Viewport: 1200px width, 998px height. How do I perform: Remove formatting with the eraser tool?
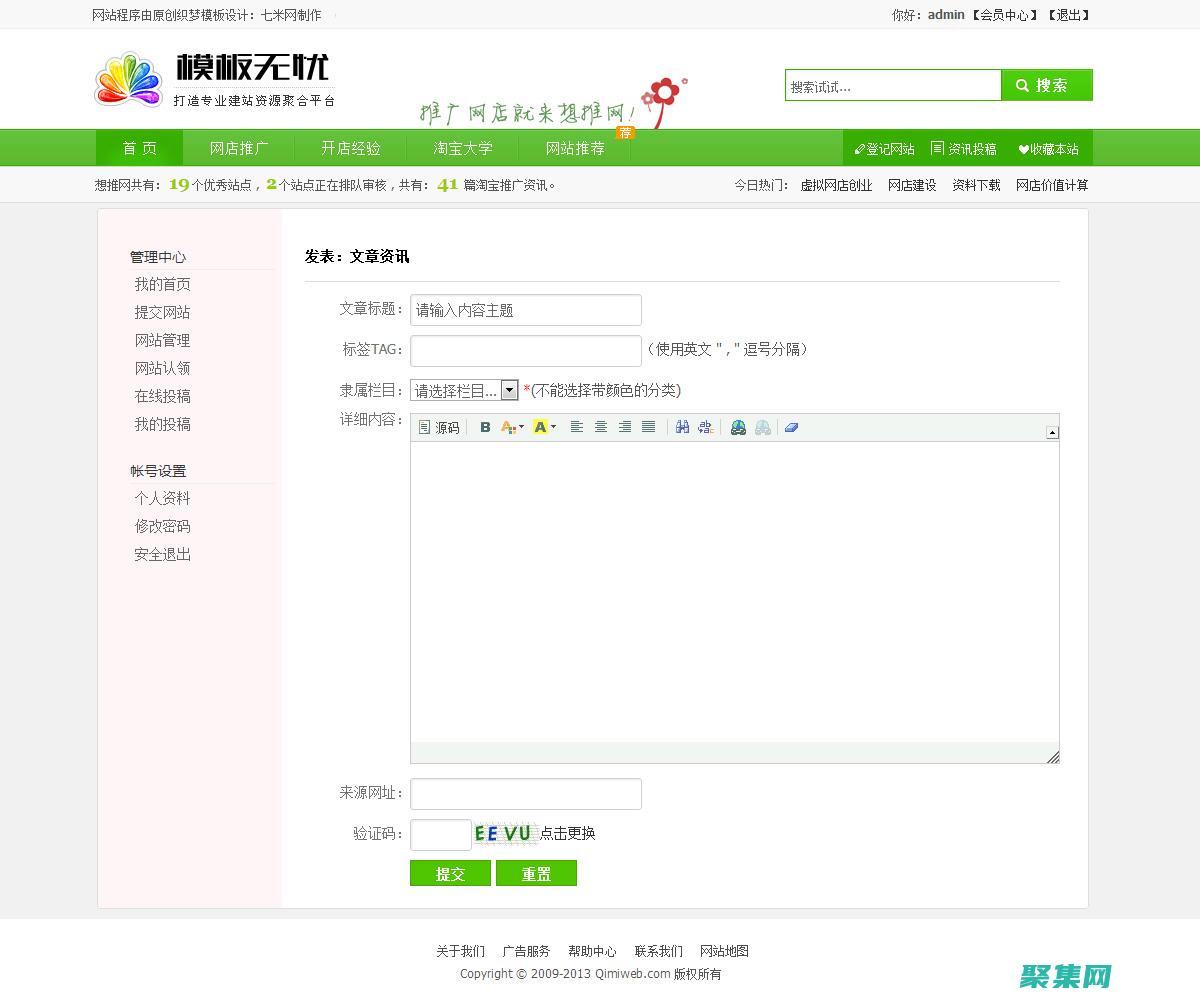[x=789, y=427]
